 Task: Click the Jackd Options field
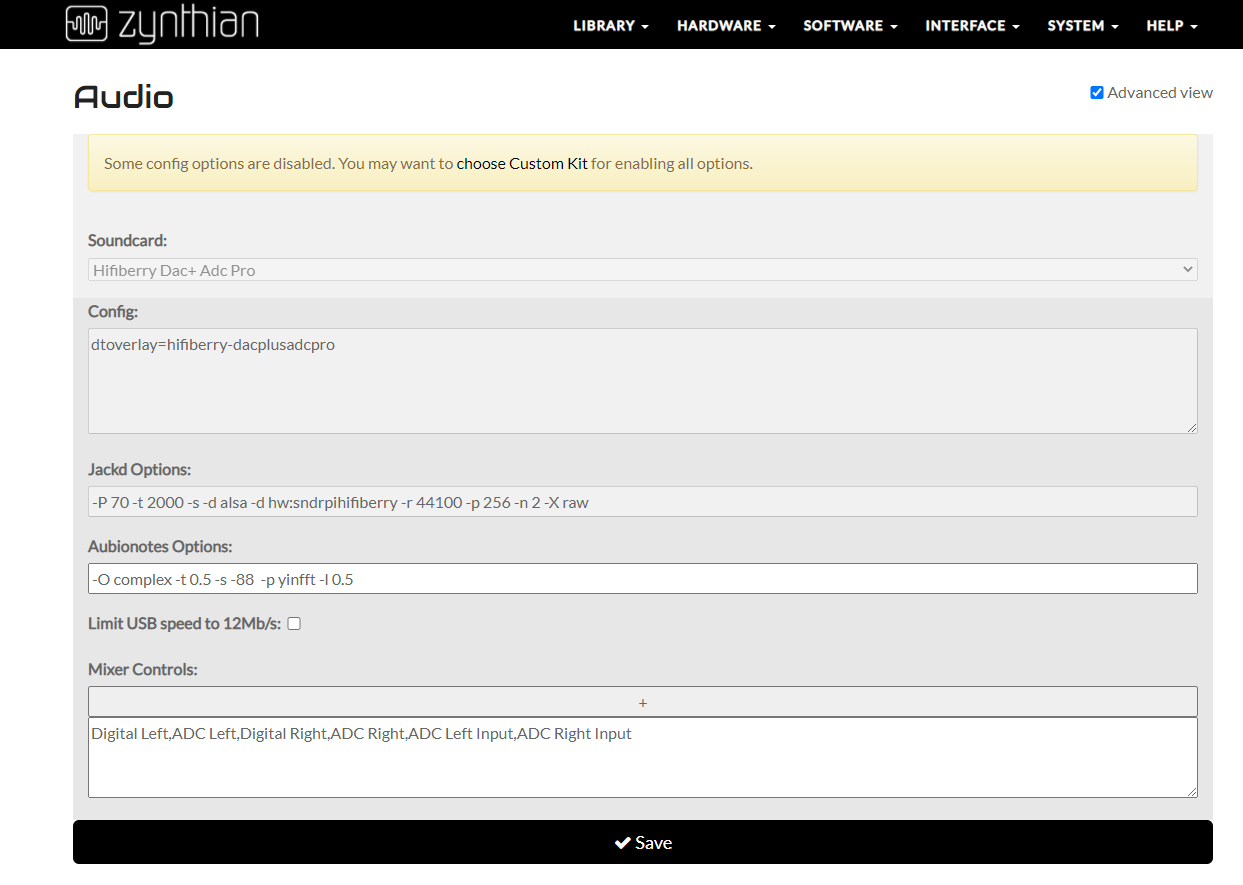(642, 502)
